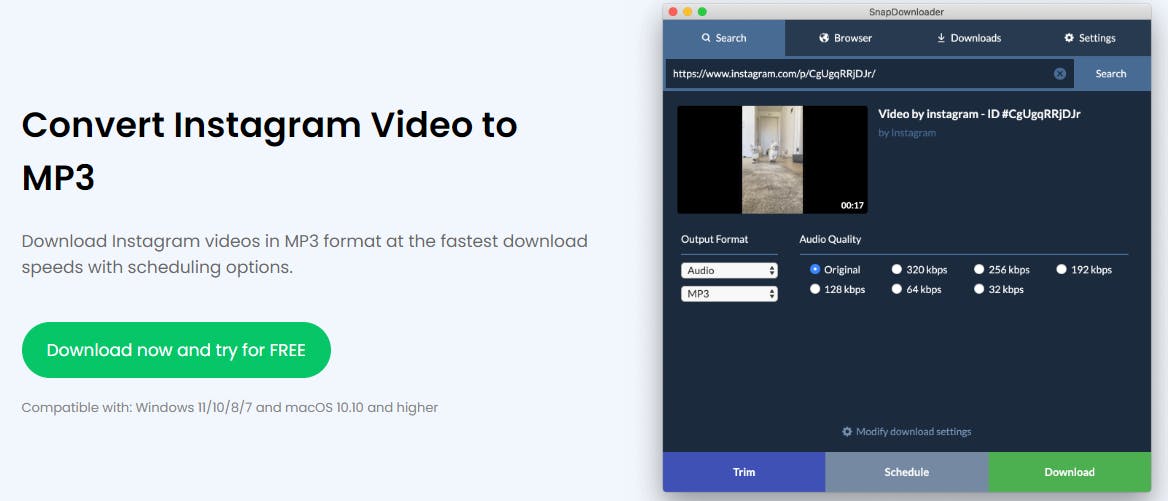This screenshot has width=1168, height=501.
Task: Maximize SnapDownloader with the green dot
Action: (702, 11)
